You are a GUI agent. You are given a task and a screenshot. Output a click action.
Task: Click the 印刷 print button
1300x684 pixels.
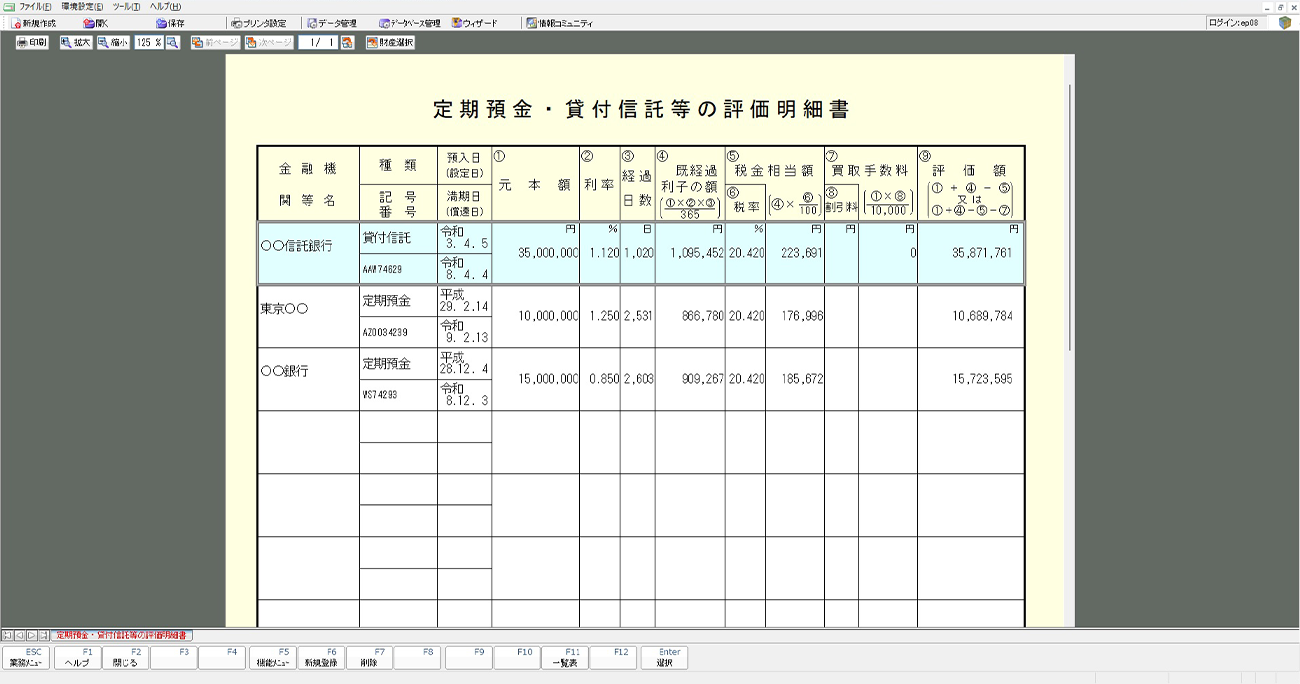pos(32,43)
